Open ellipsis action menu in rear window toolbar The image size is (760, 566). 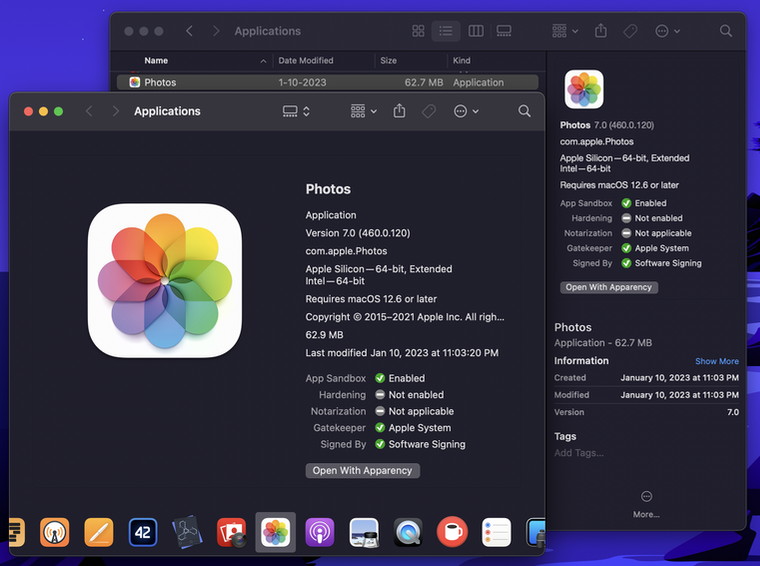coord(664,31)
